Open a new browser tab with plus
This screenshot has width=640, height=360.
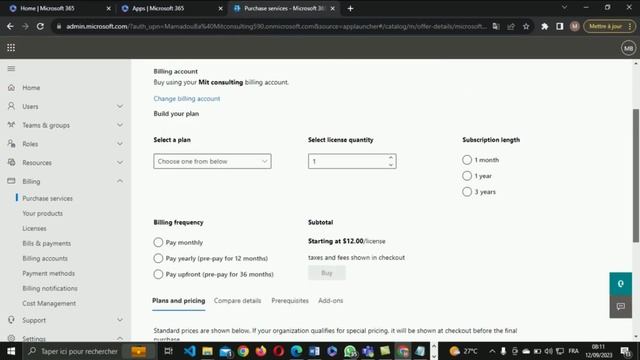pyautogui.click(x=350, y=9)
